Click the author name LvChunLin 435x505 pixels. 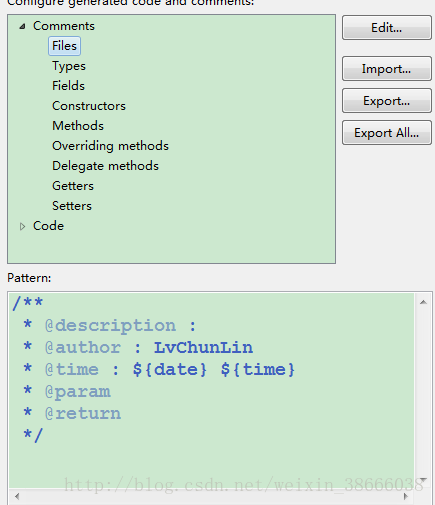pos(203,348)
